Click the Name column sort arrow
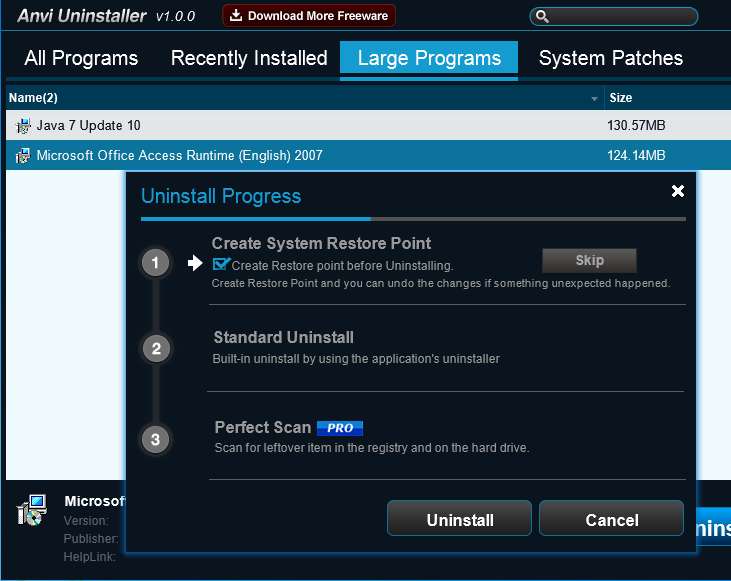731x581 pixels. coord(594,98)
